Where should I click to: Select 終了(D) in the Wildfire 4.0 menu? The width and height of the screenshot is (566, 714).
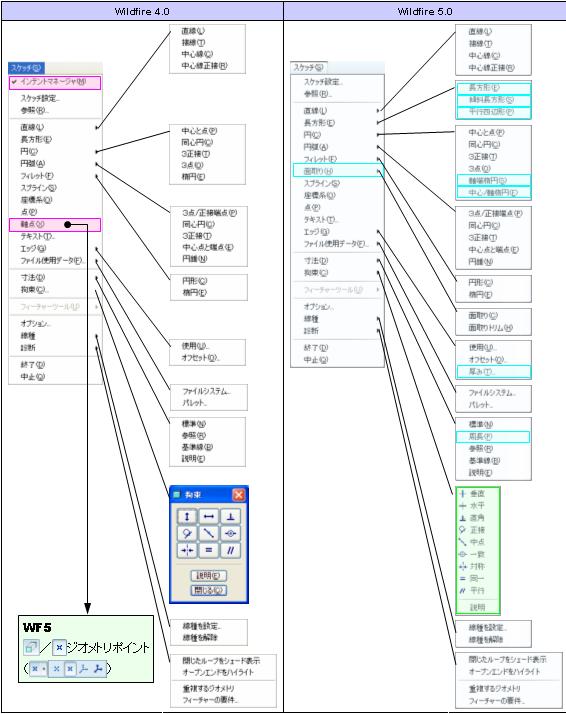coord(55,365)
